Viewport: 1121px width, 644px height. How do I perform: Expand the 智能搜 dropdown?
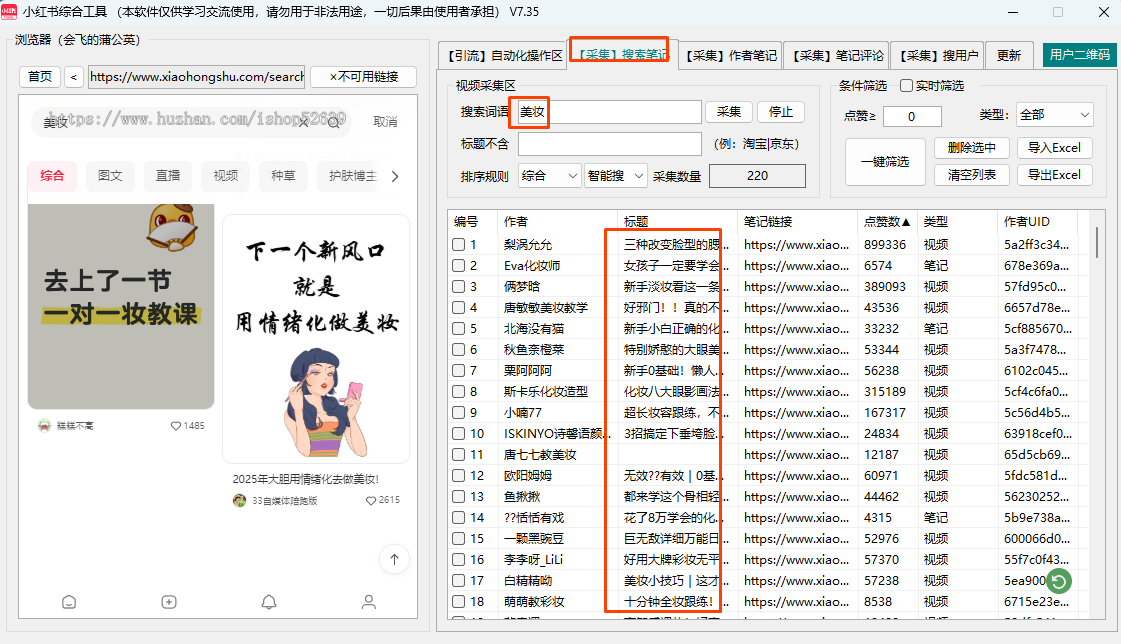[616, 174]
